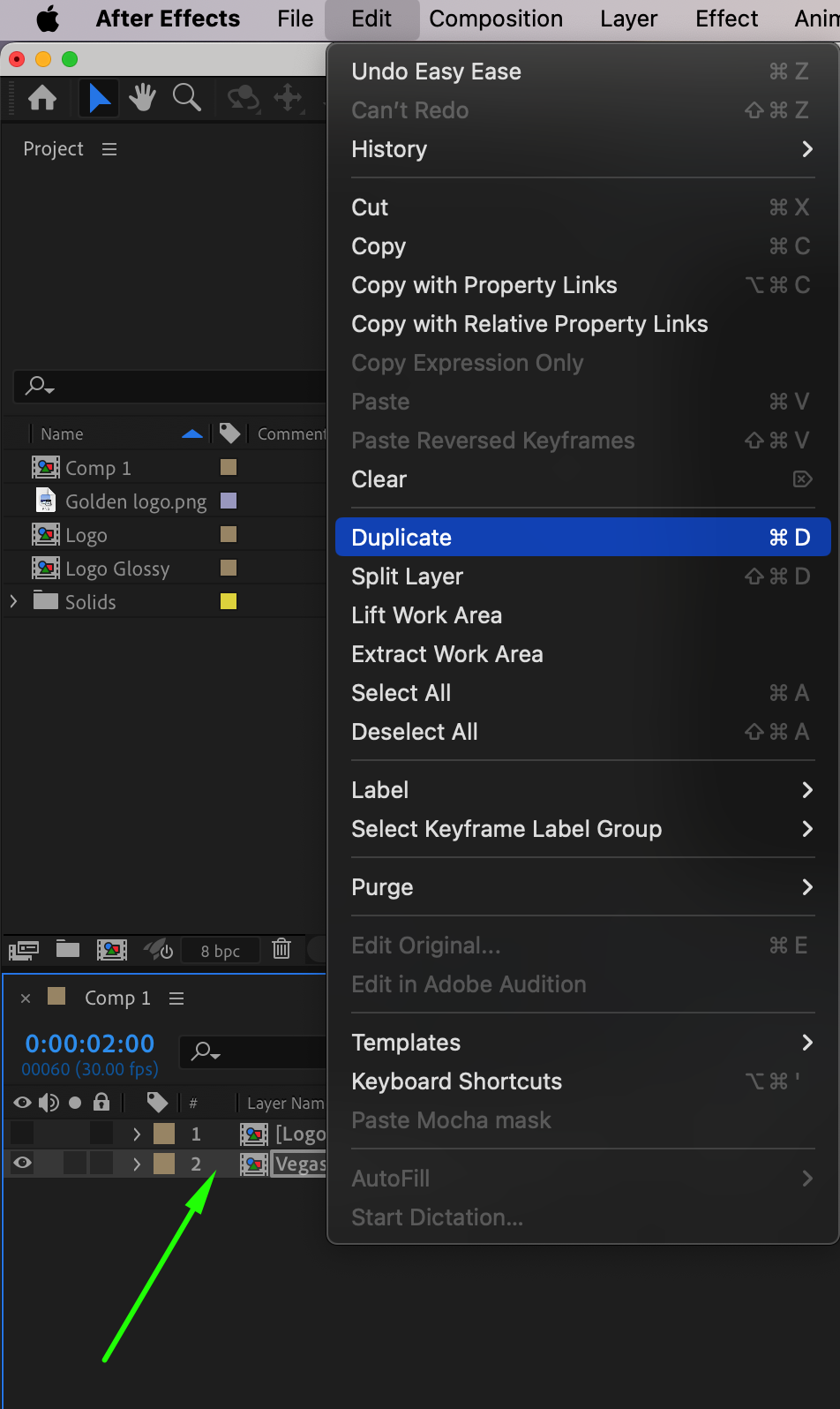
Task: Click the Interpret Footage icon
Action: pyautogui.click(x=24, y=950)
